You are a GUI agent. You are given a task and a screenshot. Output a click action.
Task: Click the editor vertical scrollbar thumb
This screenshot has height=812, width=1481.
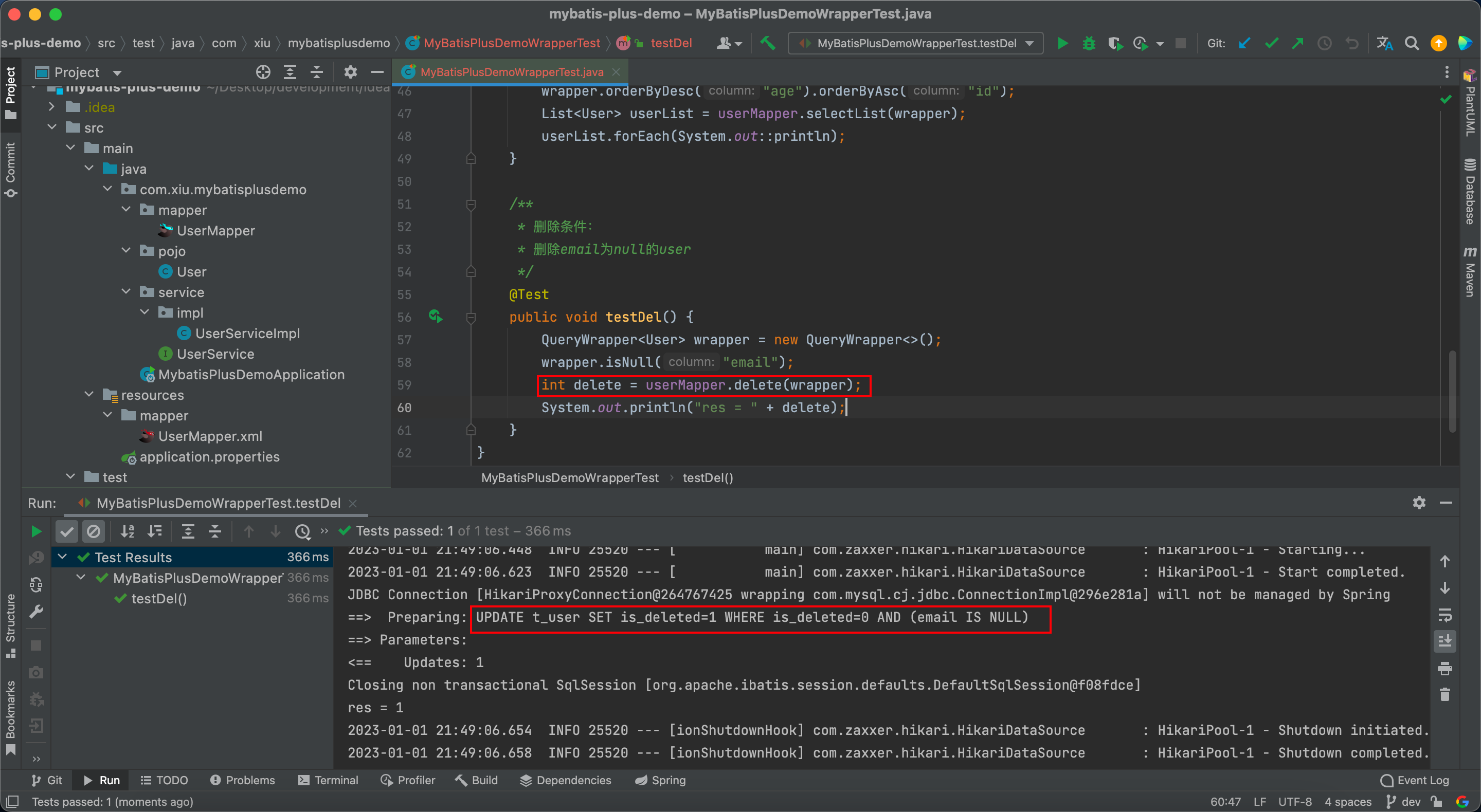1452,391
